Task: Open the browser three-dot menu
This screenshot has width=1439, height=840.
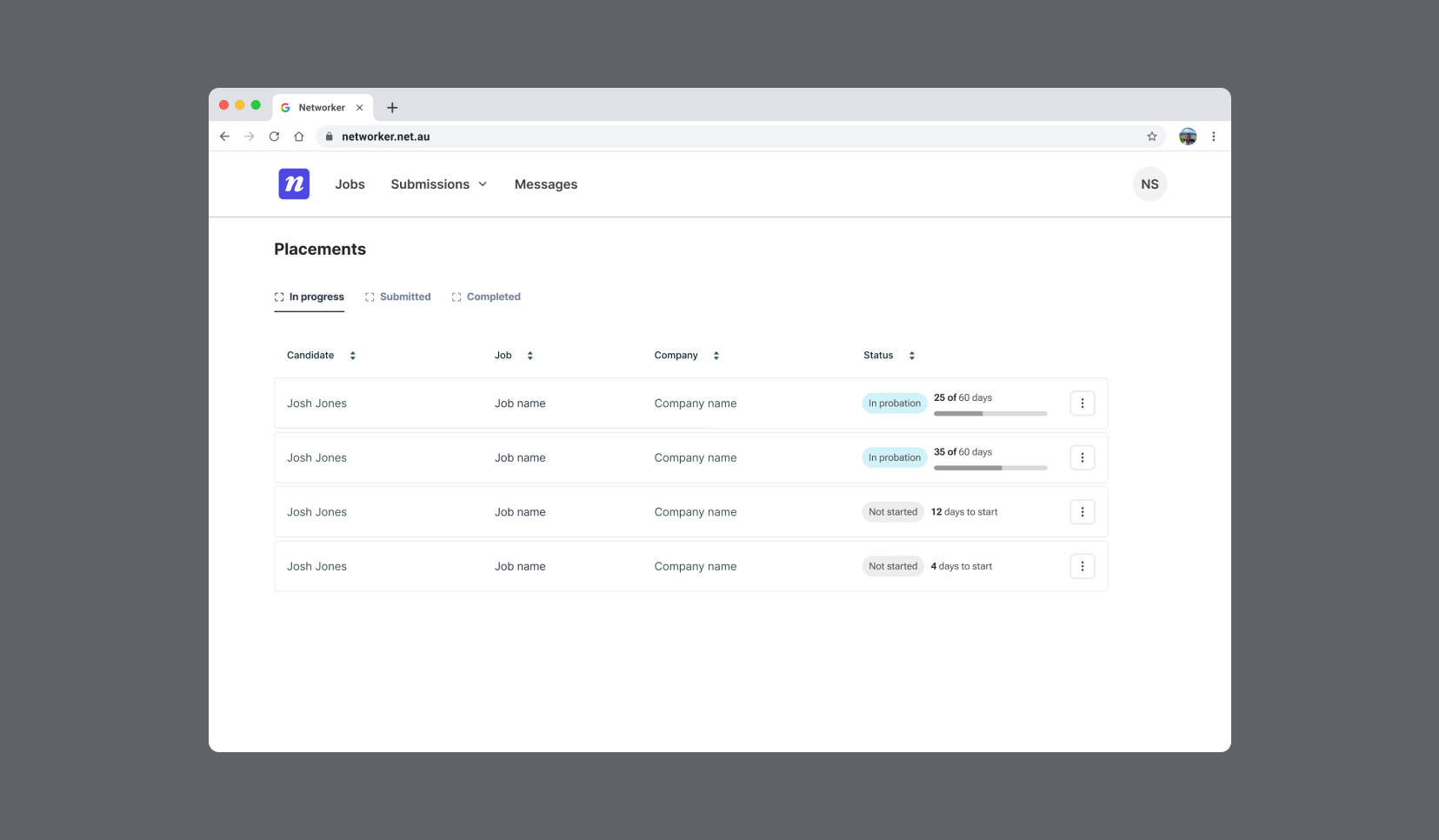Action: point(1214,137)
